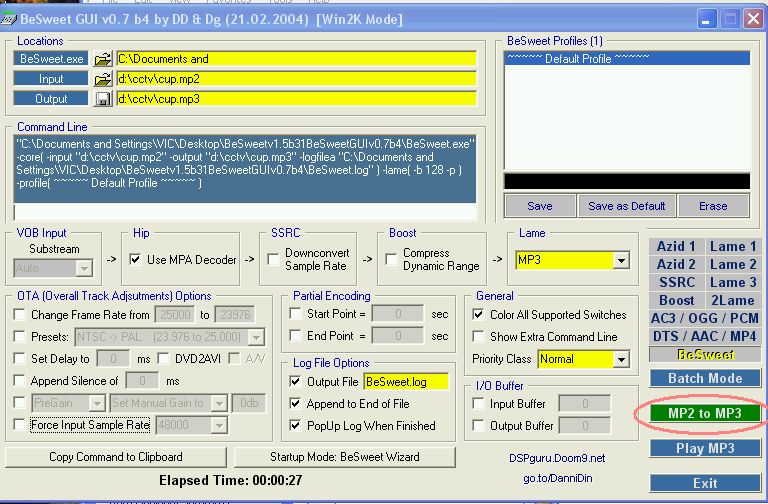Enable Append Silence of checkbox

(20, 381)
